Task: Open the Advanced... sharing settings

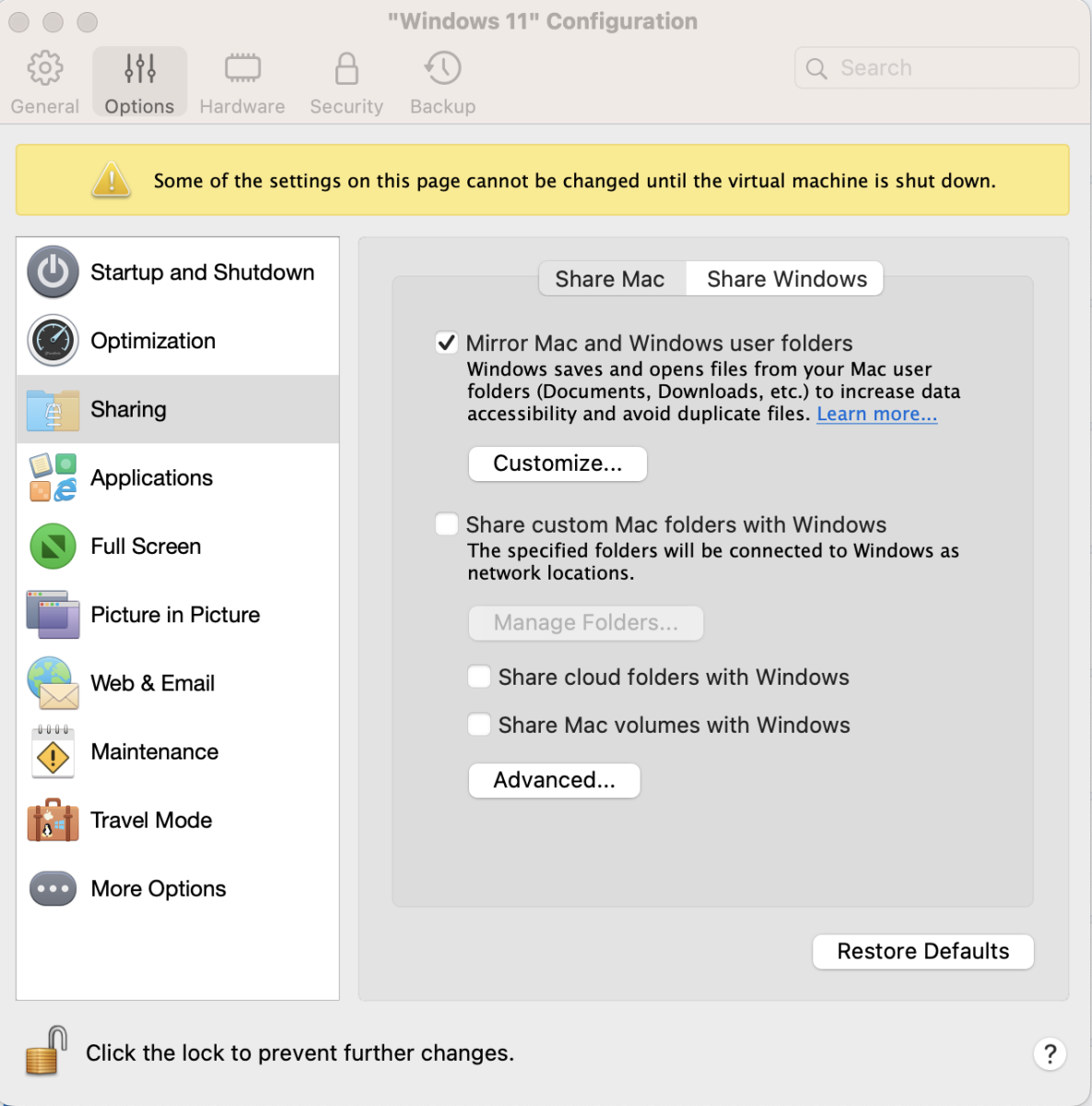Action: tap(555, 780)
